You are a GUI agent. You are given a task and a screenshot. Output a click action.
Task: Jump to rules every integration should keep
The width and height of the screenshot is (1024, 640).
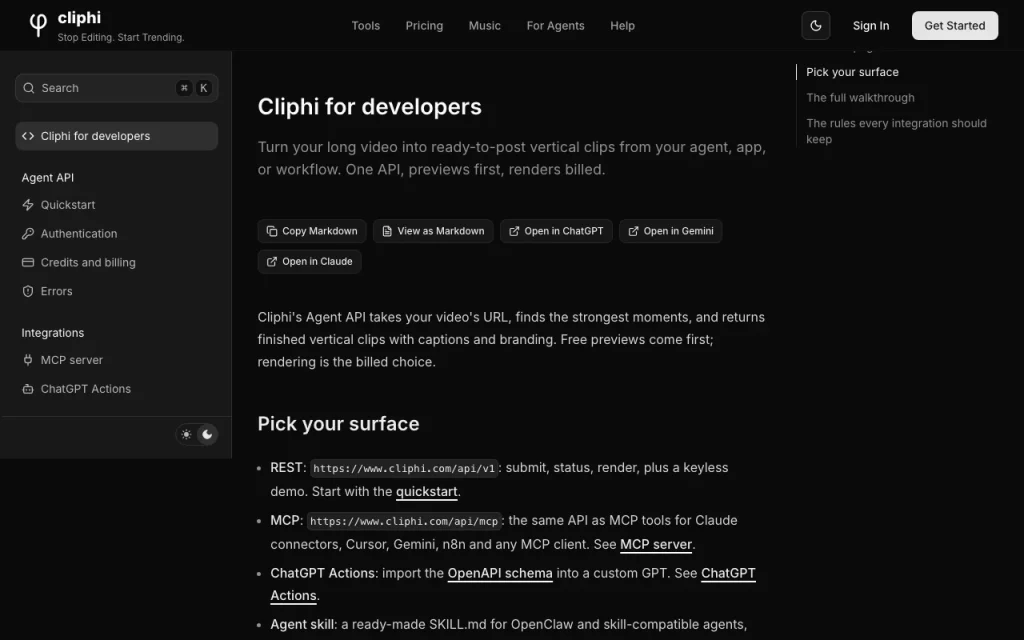click(896, 131)
